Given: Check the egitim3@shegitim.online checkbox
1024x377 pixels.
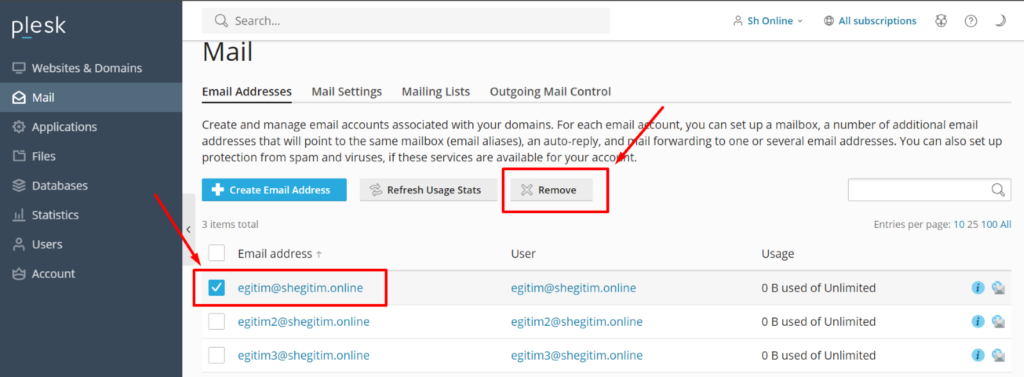Looking at the screenshot, I should pos(217,355).
